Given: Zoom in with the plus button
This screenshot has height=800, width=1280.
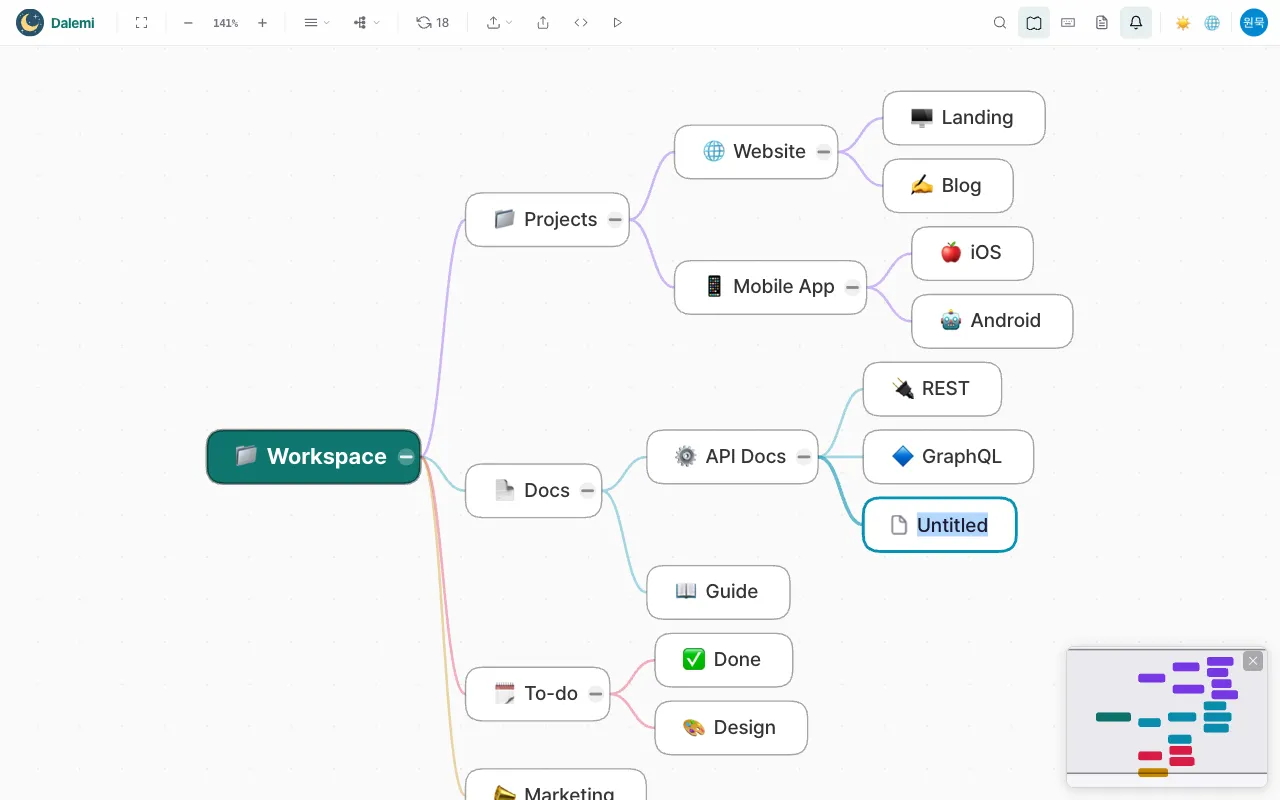Looking at the screenshot, I should tap(262, 22).
